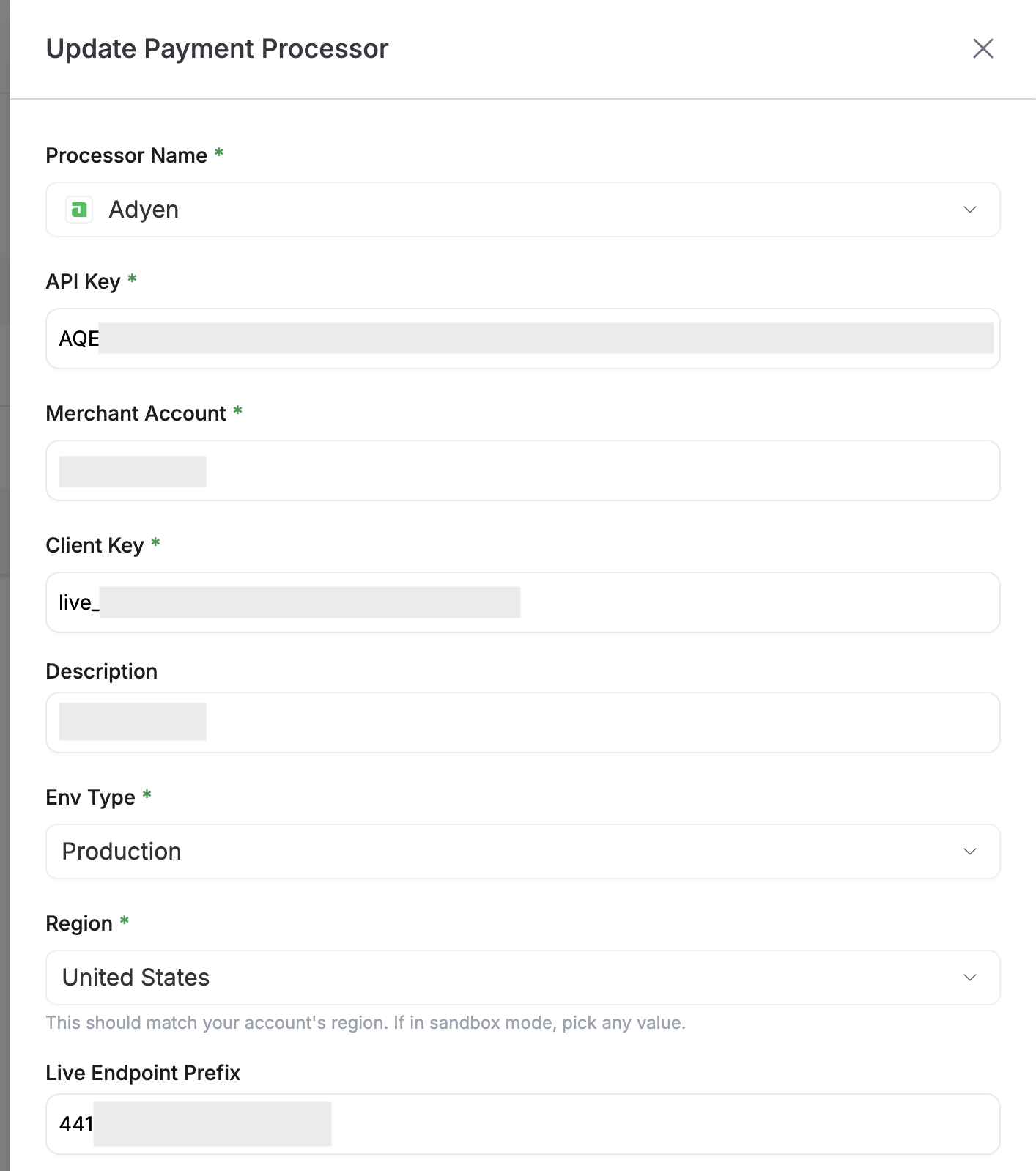Click the Client Key input field
1036x1171 pixels.
522,602
